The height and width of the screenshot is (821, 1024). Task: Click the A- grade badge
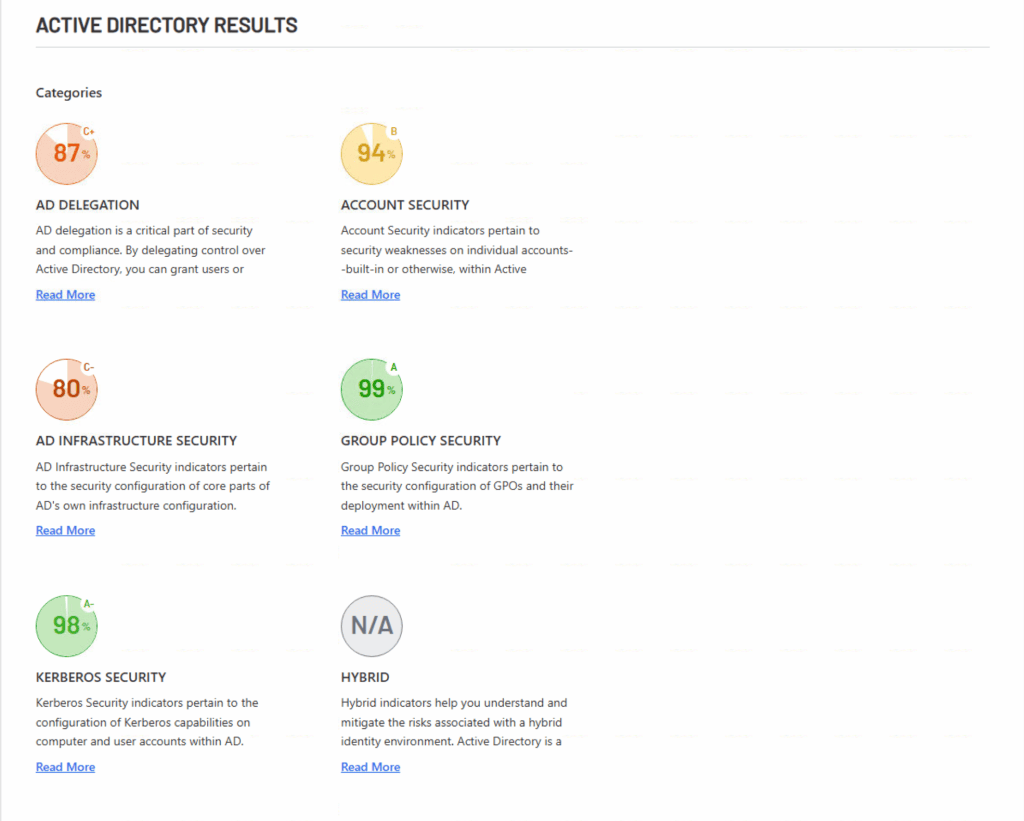[89, 603]
